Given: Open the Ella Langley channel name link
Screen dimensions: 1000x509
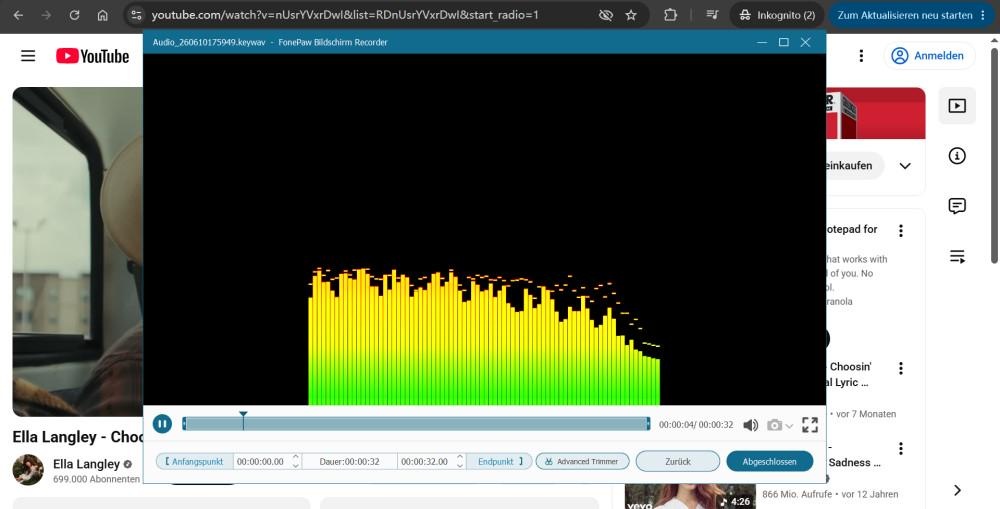Looking at the screenshot, I should pyautogui.click(x=86, y=464).
